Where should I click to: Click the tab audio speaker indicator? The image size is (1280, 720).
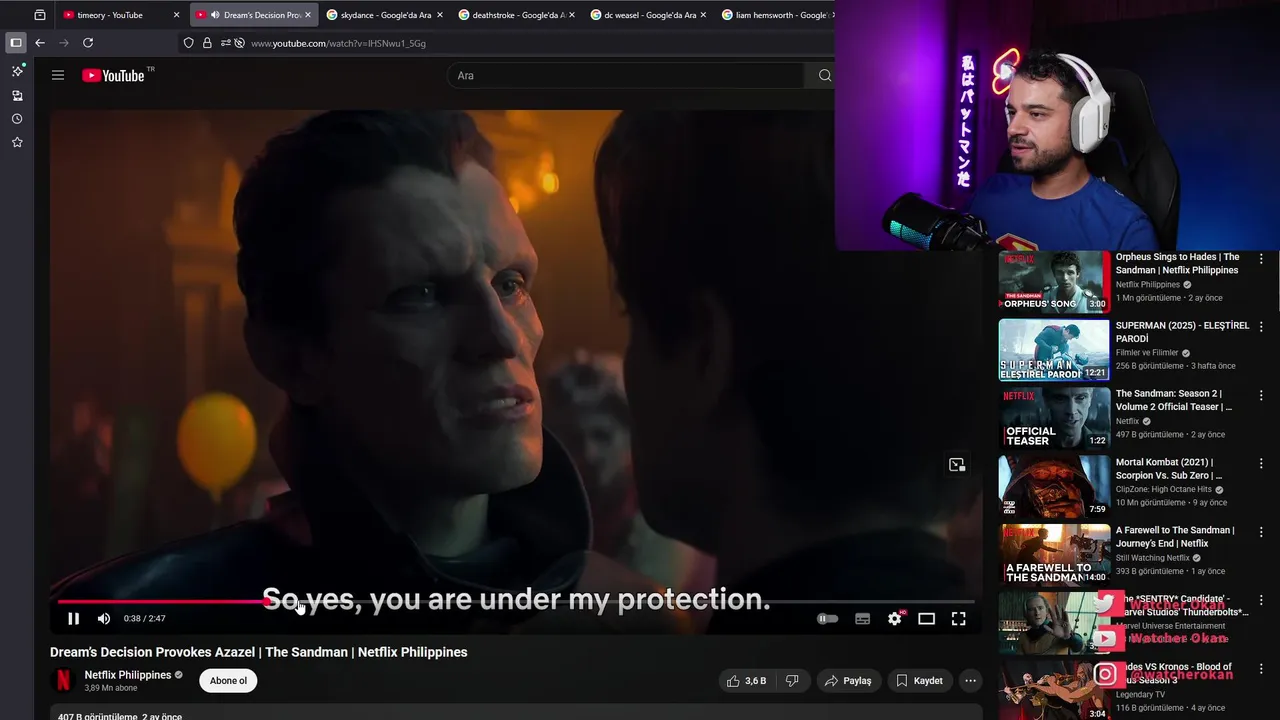point(215,15)
